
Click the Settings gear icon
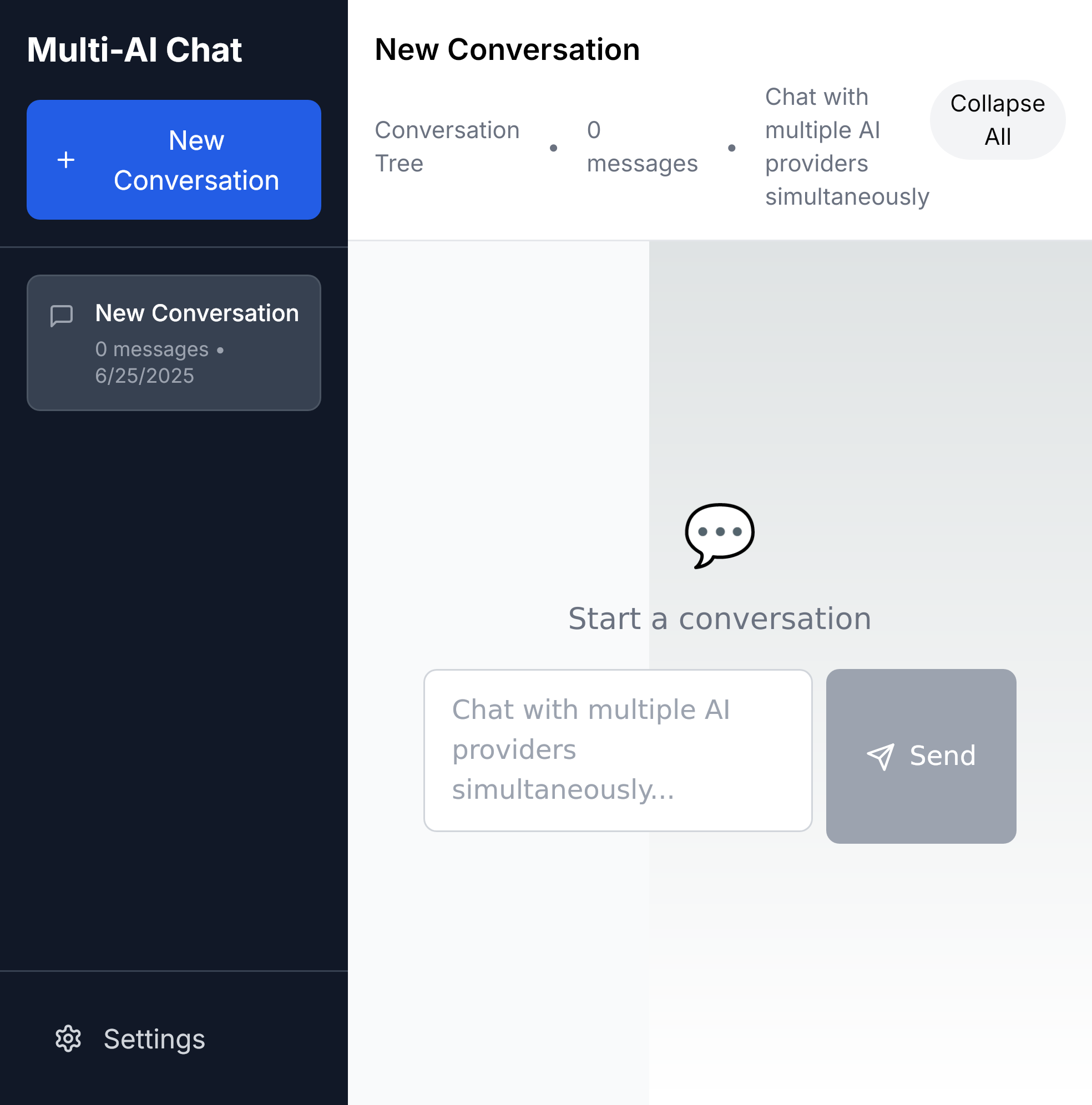tap(68, 1038)
